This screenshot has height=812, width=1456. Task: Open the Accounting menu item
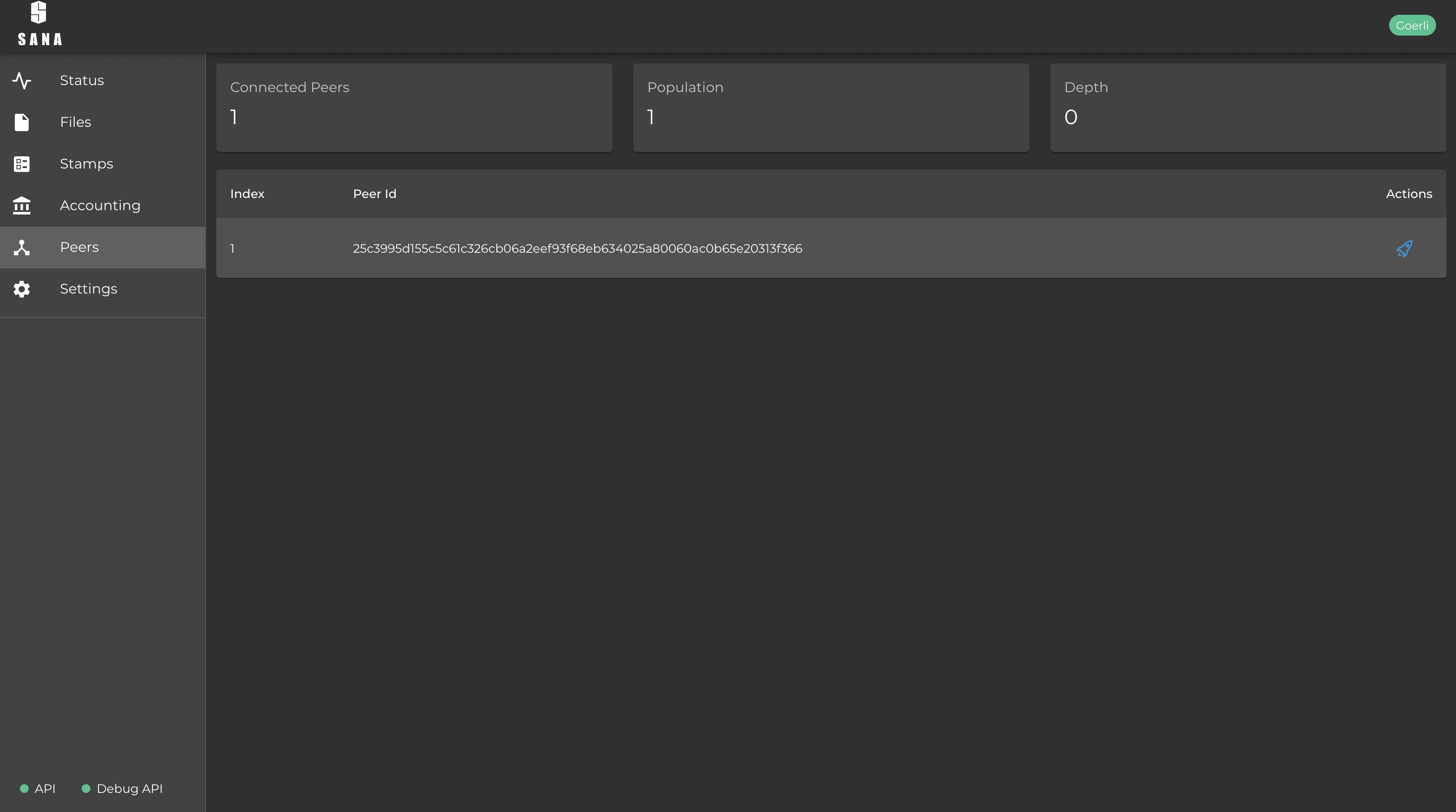point(100,206)
